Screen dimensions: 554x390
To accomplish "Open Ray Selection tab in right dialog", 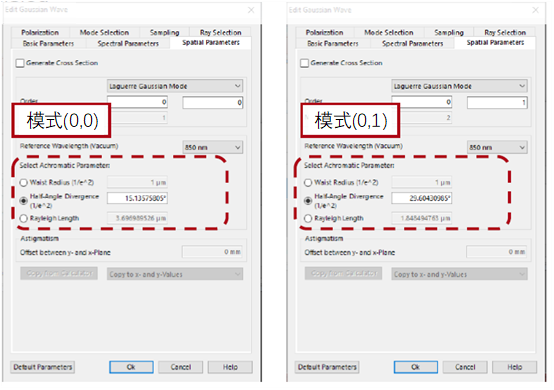I will click(x=505, y=32).
